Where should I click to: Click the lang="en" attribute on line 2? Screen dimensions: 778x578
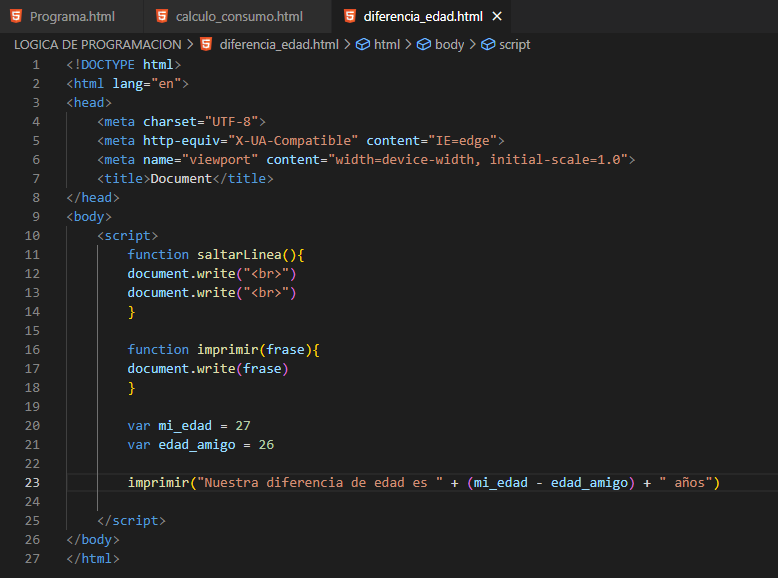coord(146,84)
